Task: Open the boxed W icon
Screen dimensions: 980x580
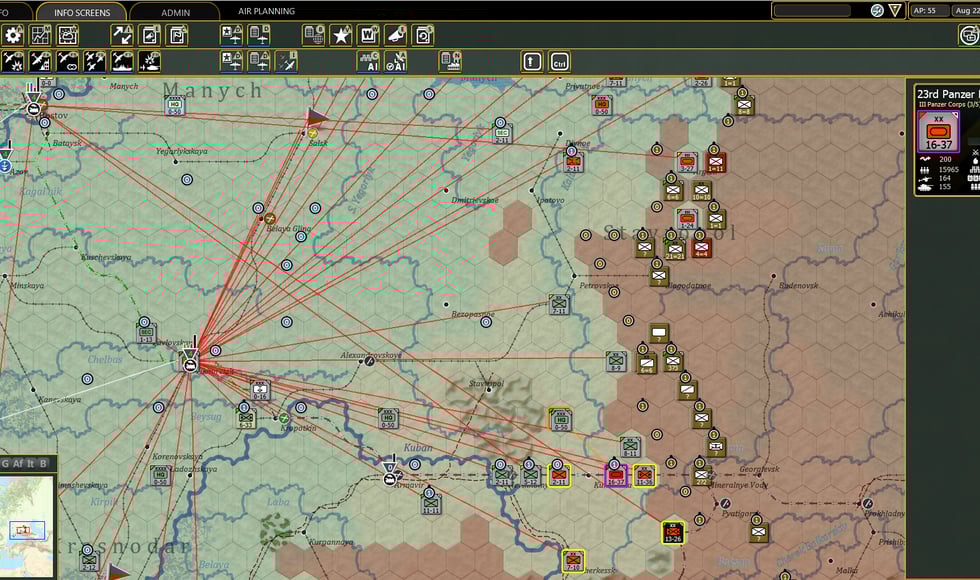Action: 369,35
